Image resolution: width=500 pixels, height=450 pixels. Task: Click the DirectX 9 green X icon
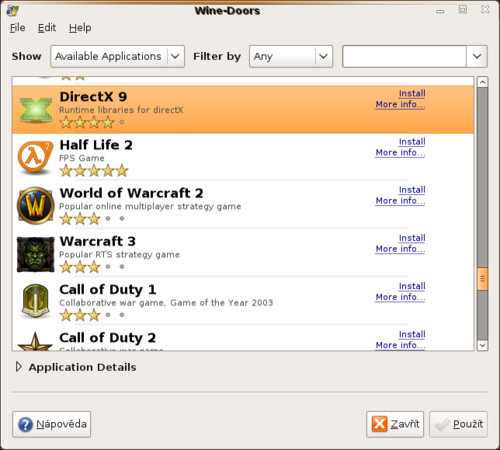[x=36, y=110]
